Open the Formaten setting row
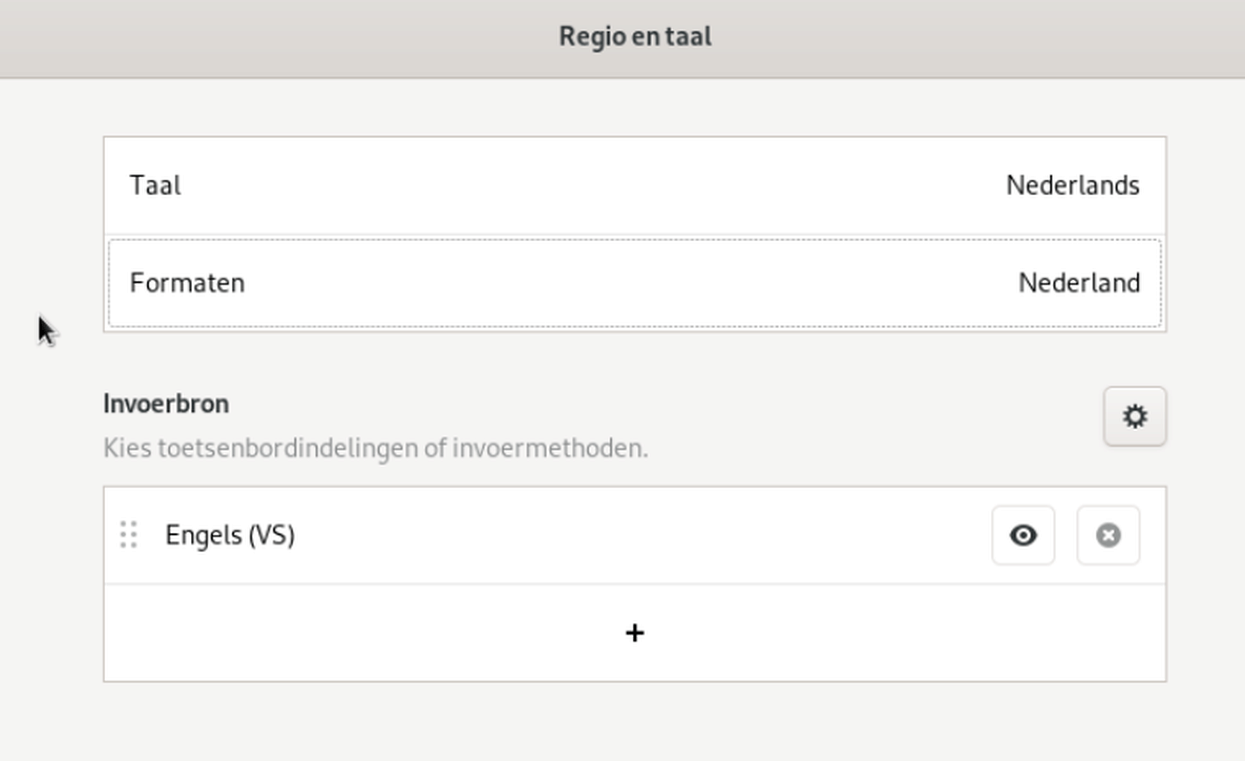This screenshot has width=1245, height=761. click(x=635, y=283)
